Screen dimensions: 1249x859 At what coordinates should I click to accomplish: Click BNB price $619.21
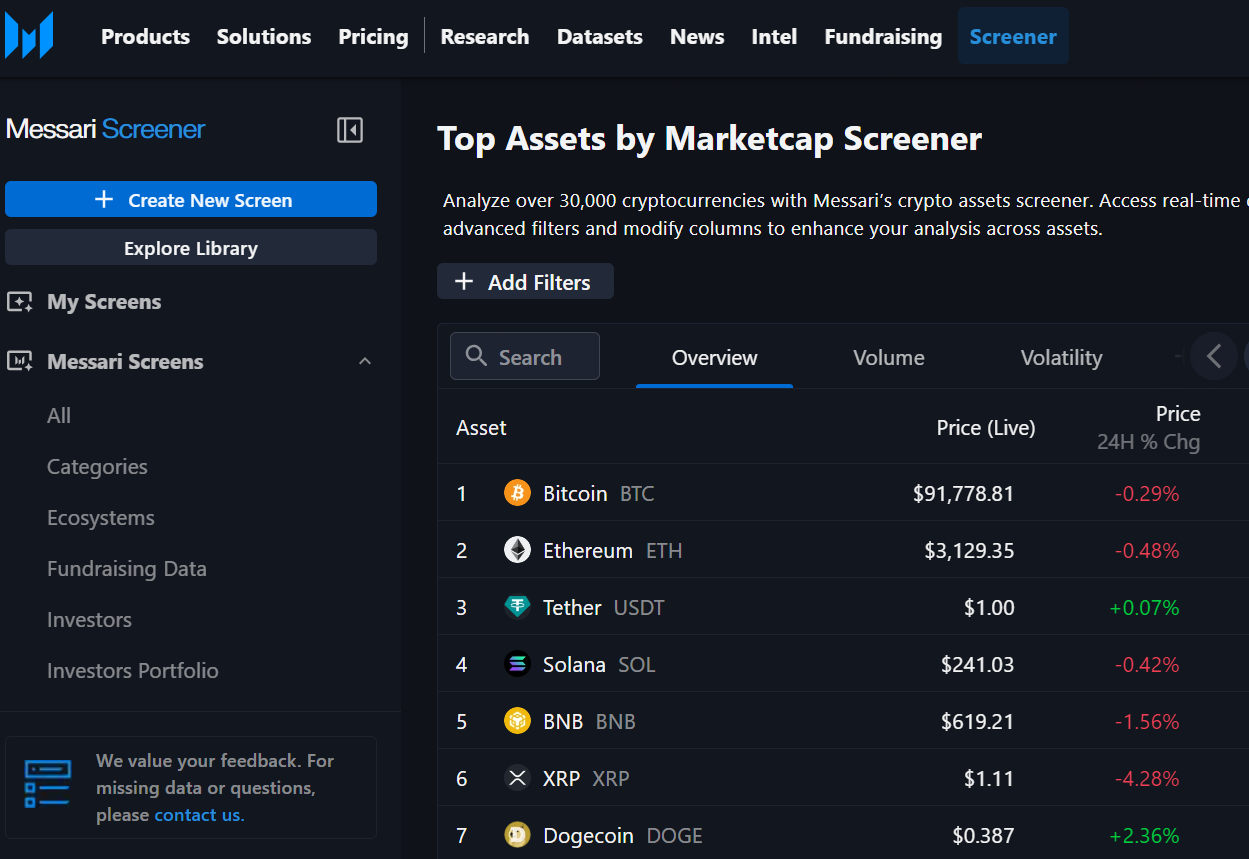point(977,721)
